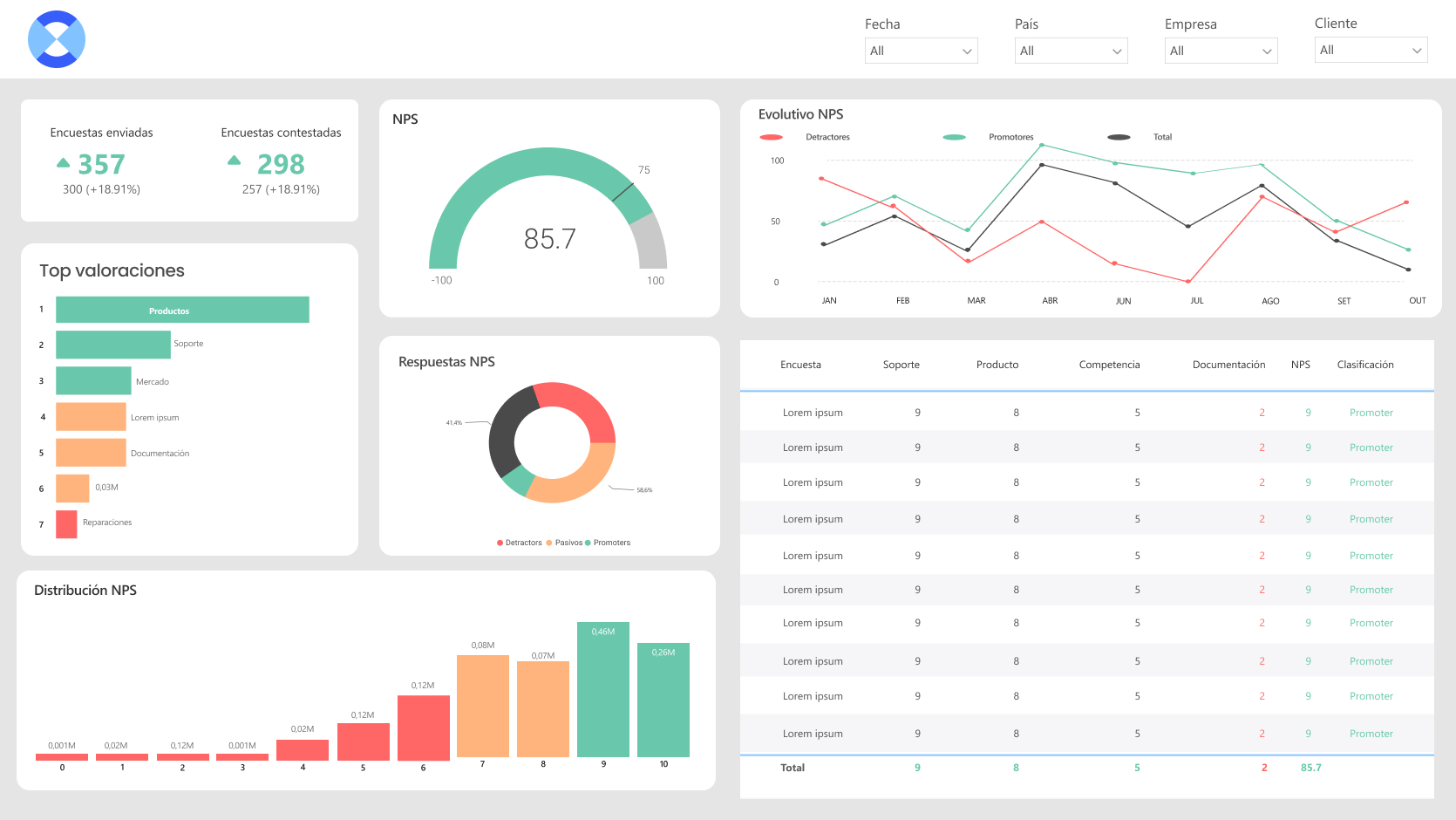Click first row Promoter classification text
1456x820 pixels.
(1371, 413)
